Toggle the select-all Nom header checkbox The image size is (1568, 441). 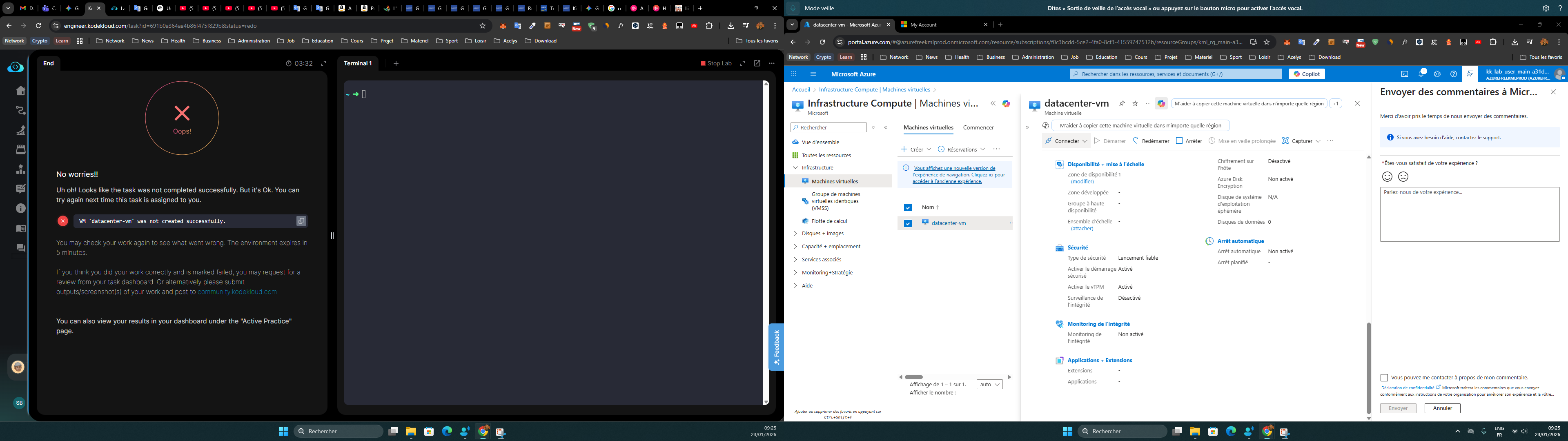pyautogui.click(x=908, y=207)
